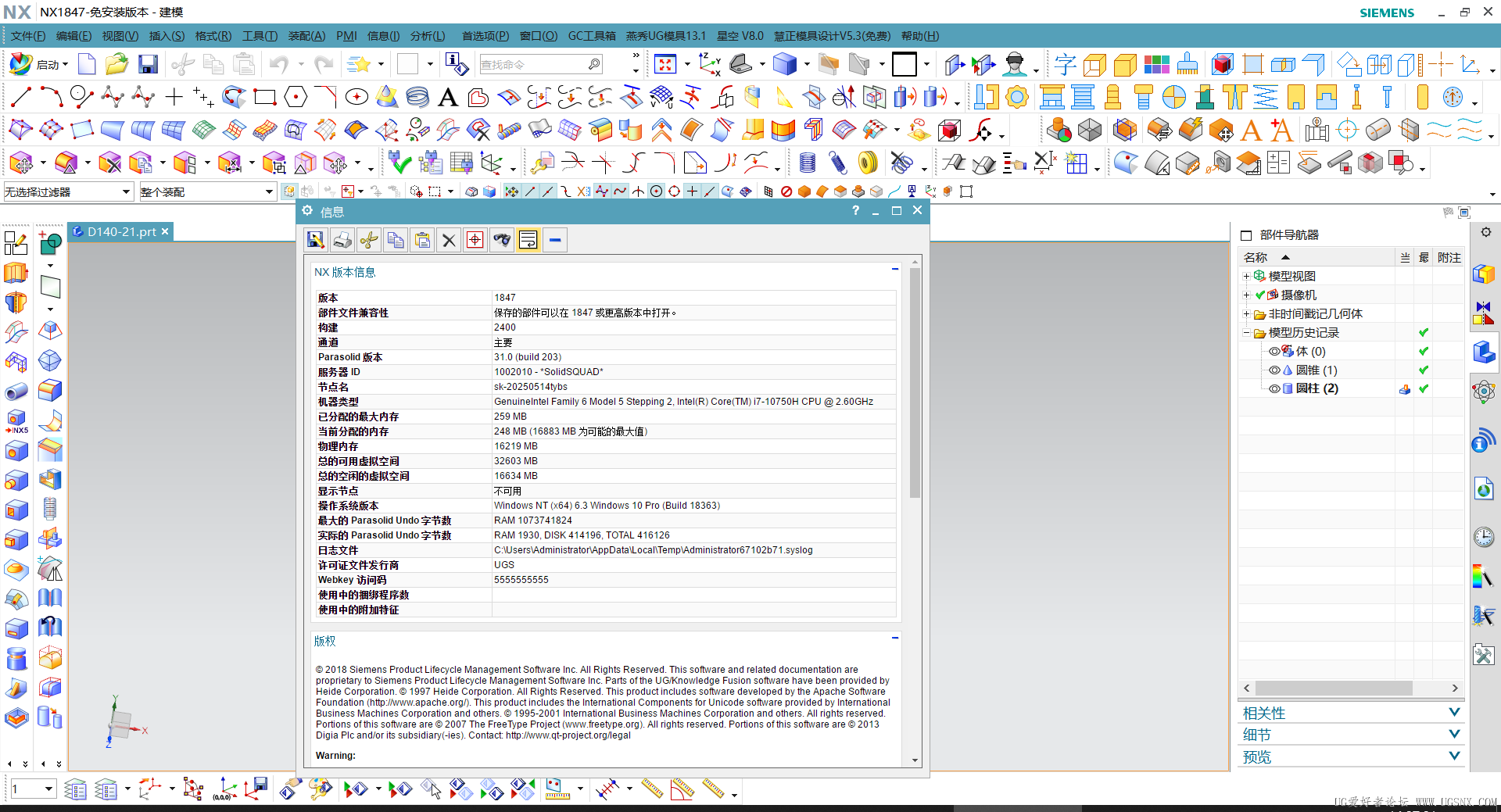
Task: Open the 信息 window settings gear
Action: pyautogui.click(x=307, y=211)
